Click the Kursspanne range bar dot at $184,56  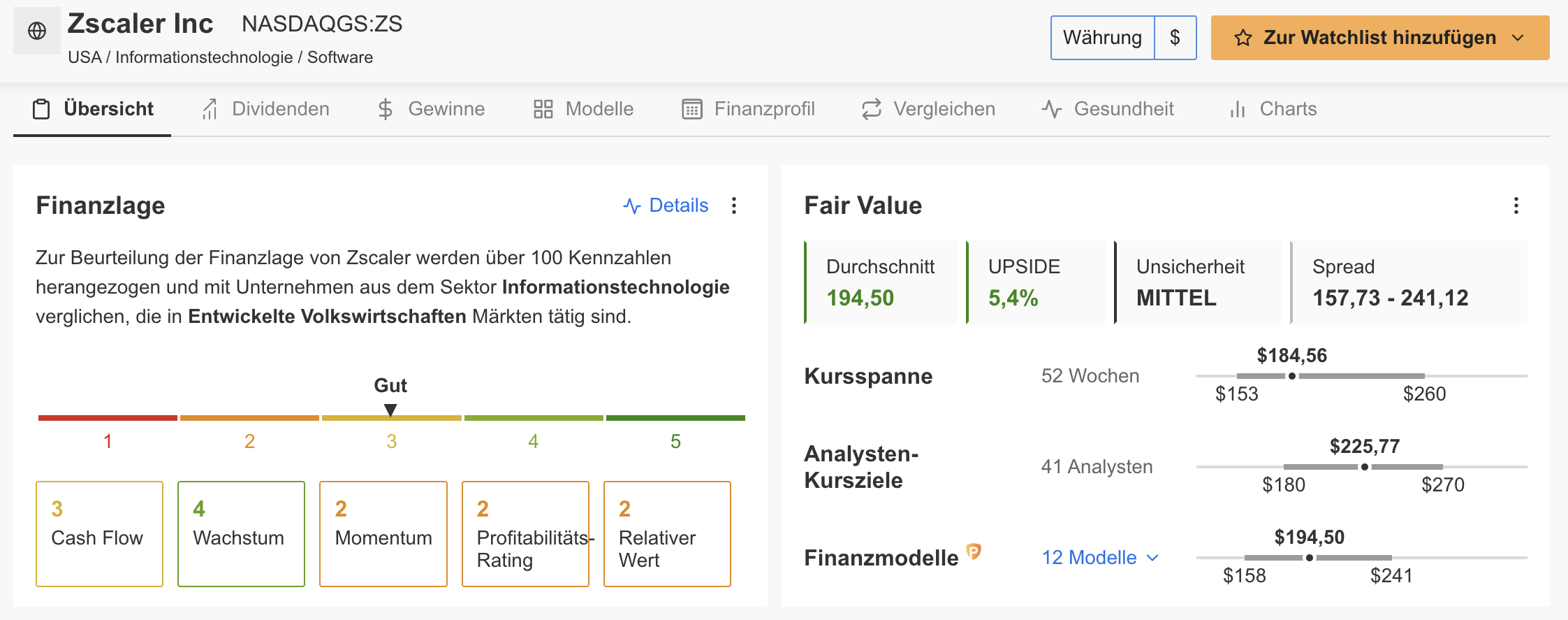pyautogui.click(x=1292, y=376)
